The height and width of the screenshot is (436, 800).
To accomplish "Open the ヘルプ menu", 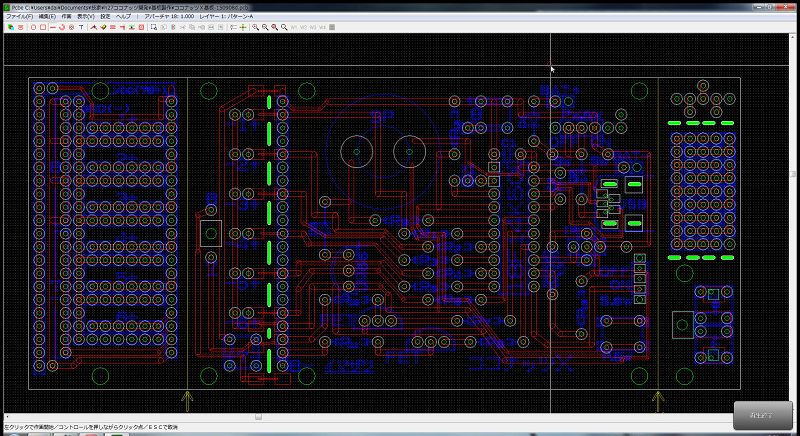I will tap(122, 17).
